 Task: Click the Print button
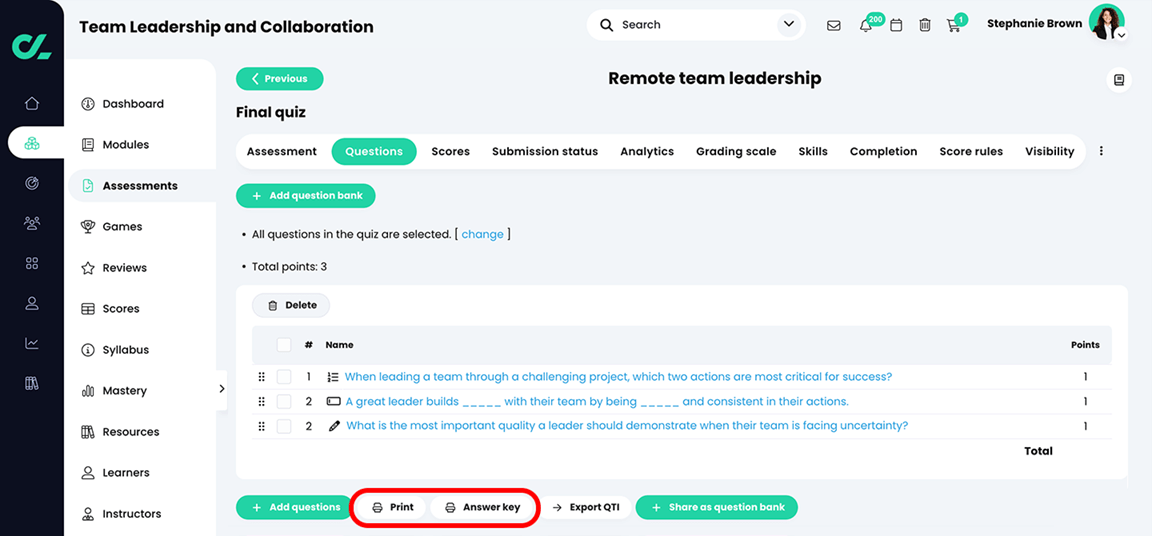coord(393,507)
